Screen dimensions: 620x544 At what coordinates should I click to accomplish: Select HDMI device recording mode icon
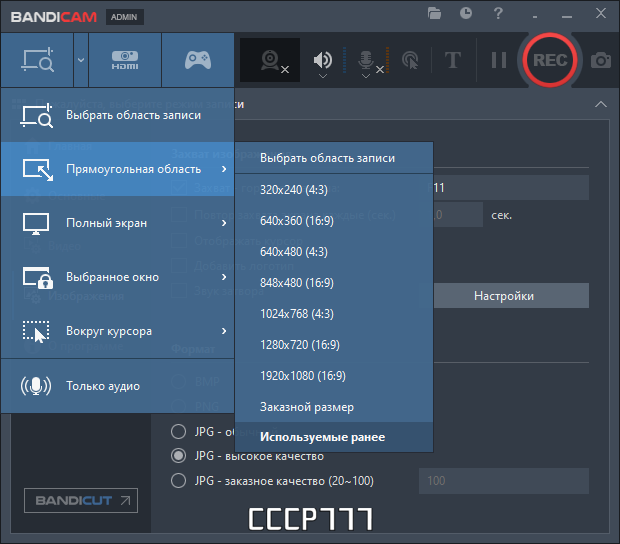tap(125, 60)
